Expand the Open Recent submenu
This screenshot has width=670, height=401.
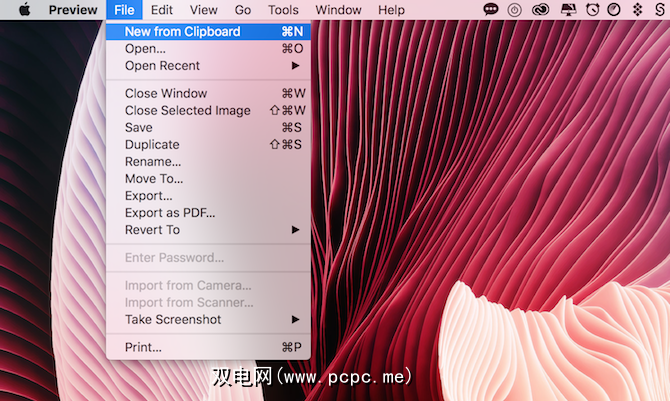(208, 66)
